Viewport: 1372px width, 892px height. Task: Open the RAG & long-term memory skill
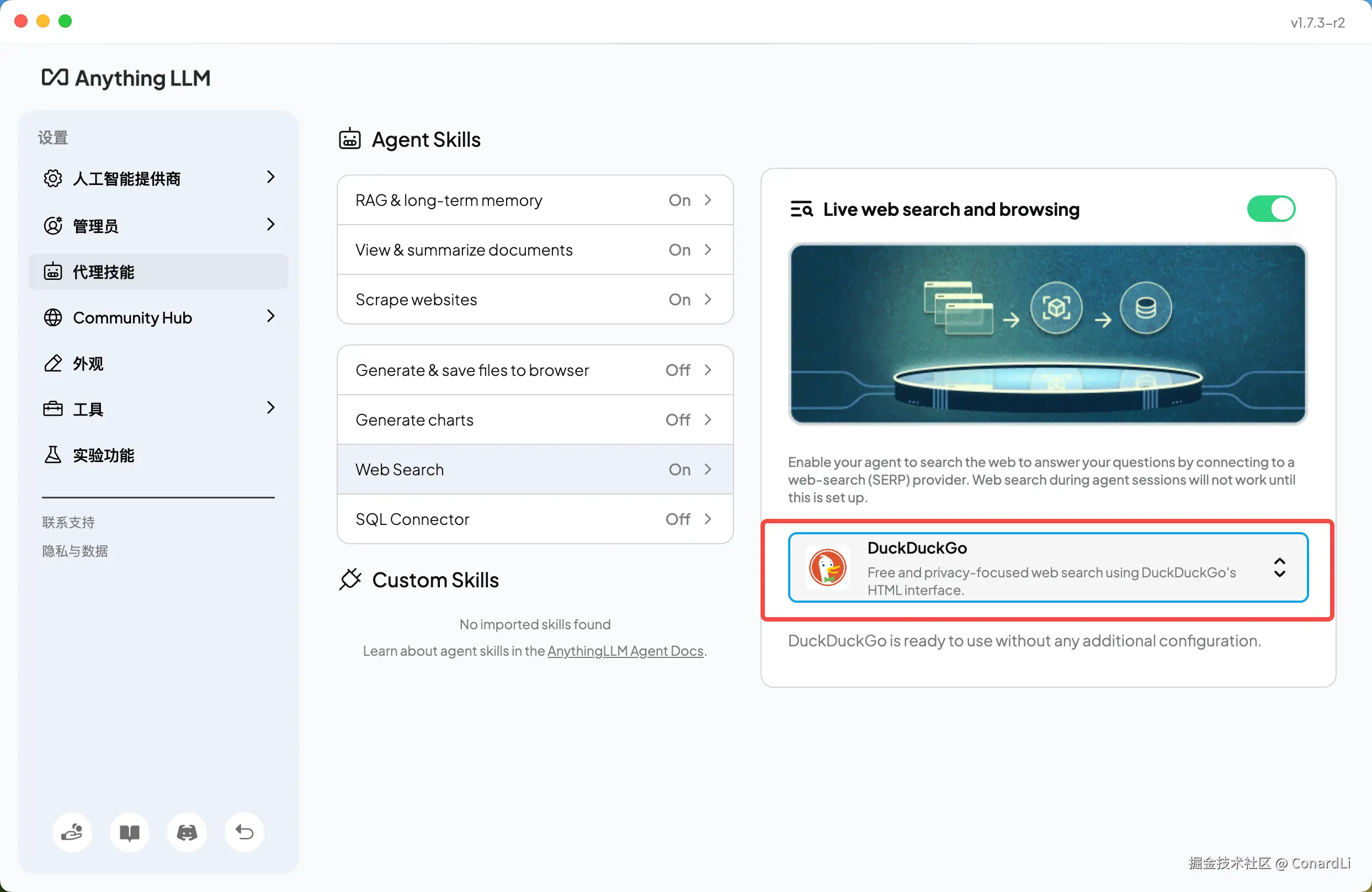coord(534,200)
